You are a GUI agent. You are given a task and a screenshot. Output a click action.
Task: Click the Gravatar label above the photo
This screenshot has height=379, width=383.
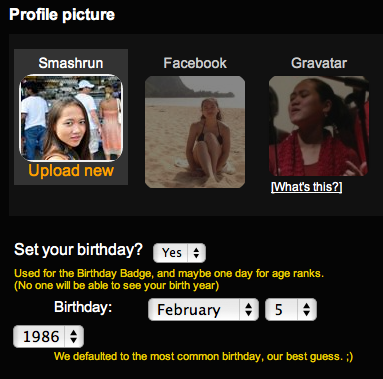click(319, 63)
